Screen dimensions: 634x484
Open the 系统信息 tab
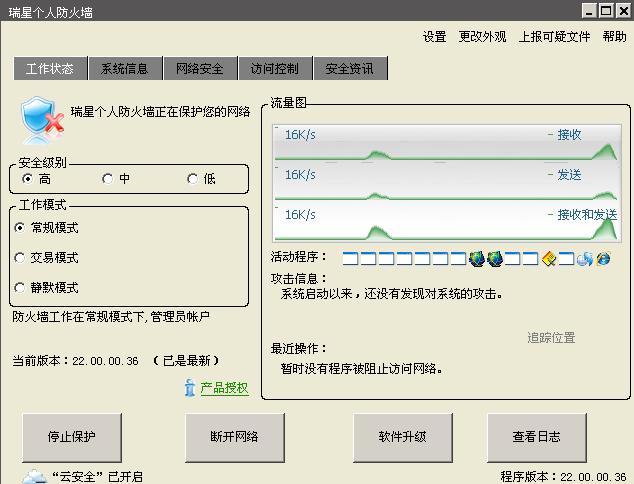pos(125,68)
